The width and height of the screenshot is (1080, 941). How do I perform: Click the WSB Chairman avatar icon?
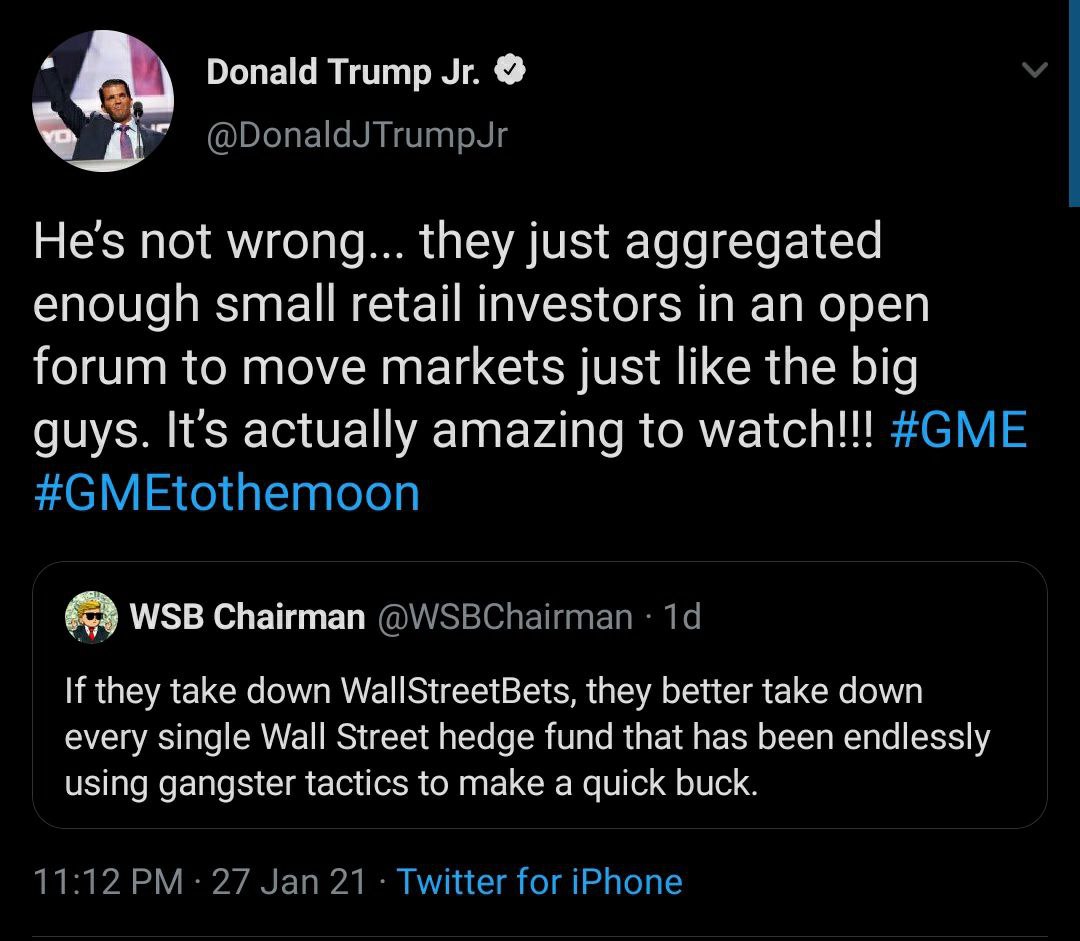91,617
